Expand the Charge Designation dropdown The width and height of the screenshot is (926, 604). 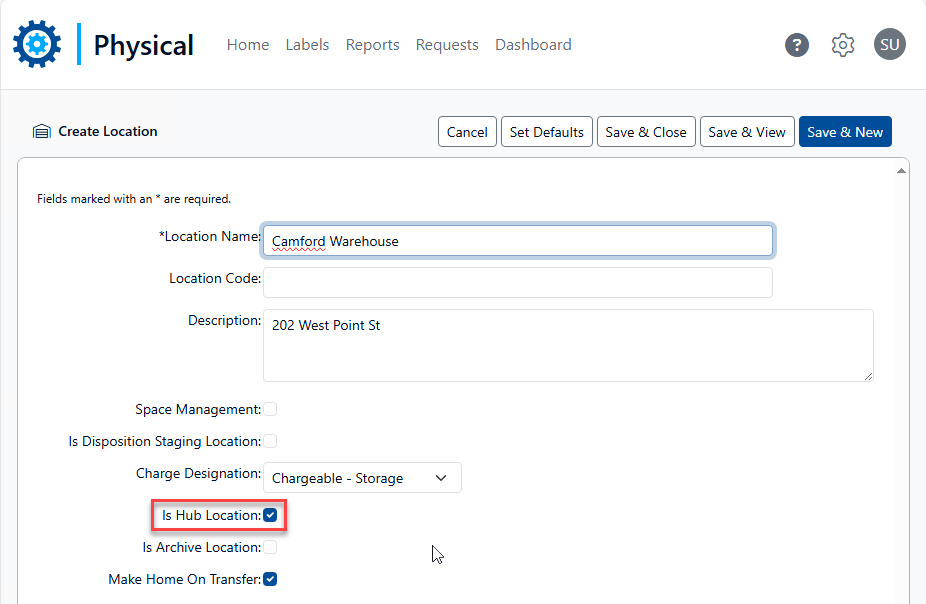pyautogui.click(x=361, y=478)
